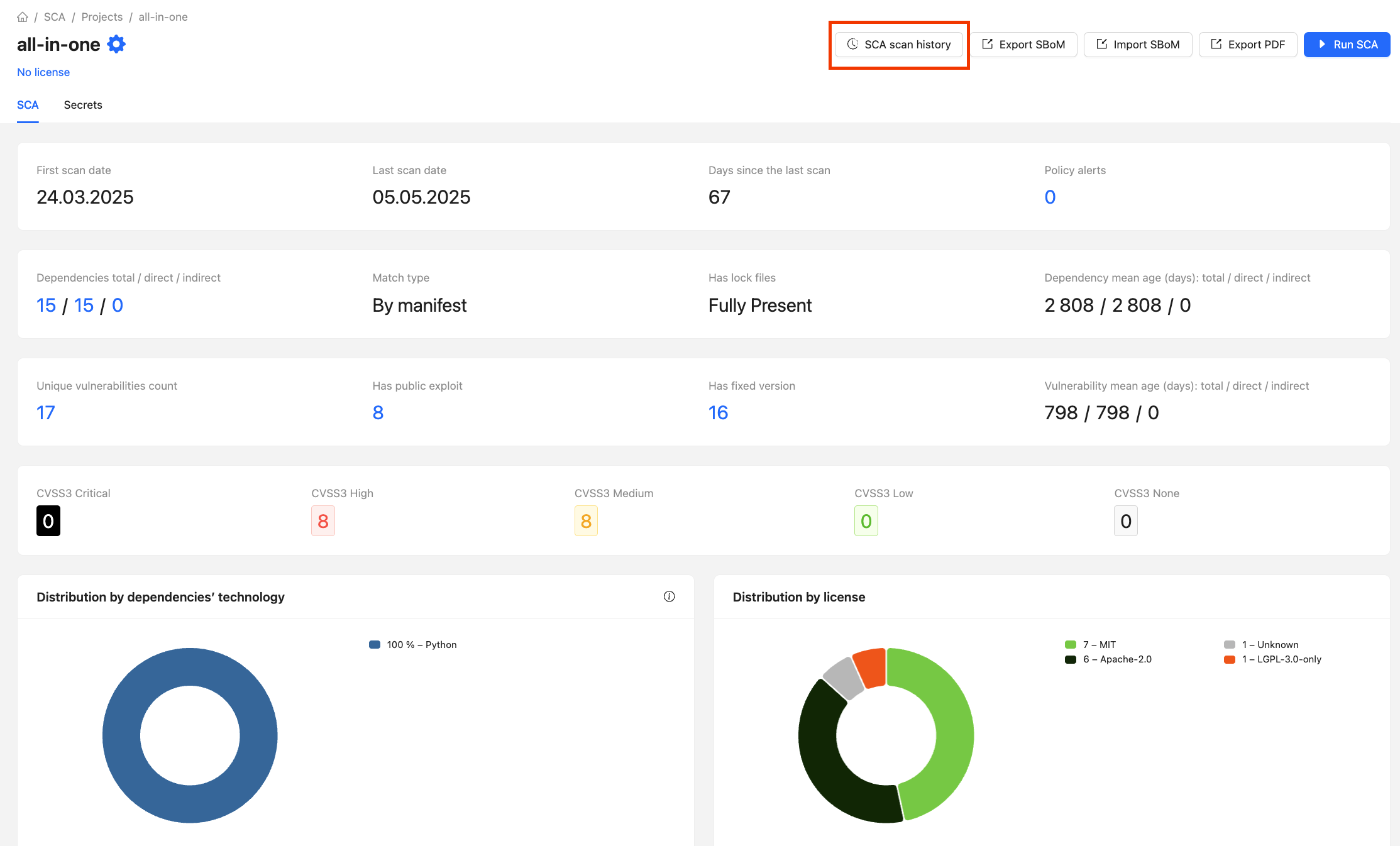Click LGPL-3.0-only legend color swatch
The image size is (1400, 846).
1230,659
